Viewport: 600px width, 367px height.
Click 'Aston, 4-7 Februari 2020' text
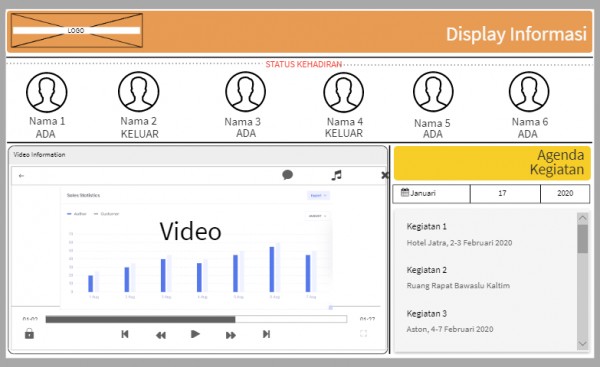point(450,329)
